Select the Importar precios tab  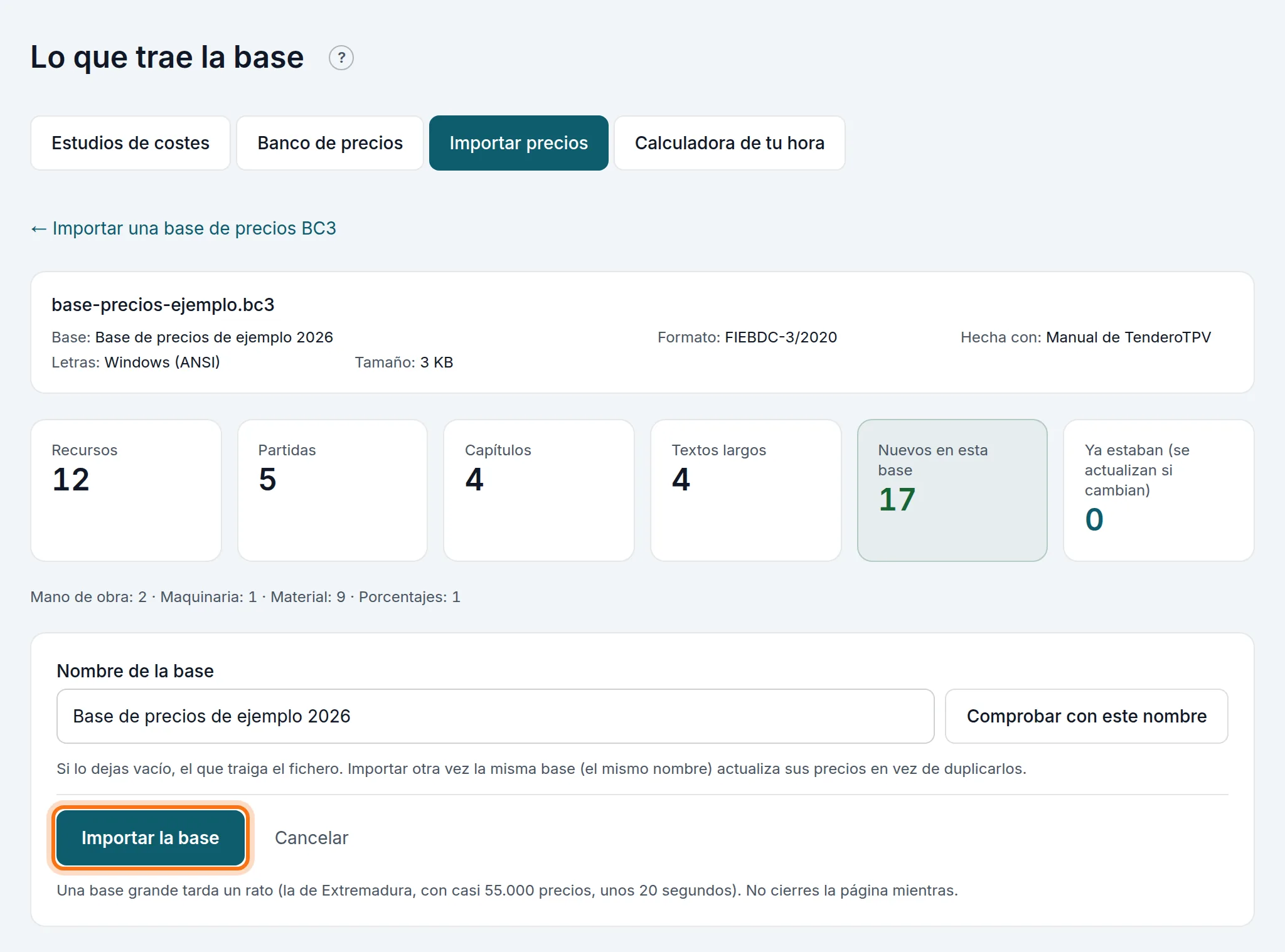[x=519, y=143]
